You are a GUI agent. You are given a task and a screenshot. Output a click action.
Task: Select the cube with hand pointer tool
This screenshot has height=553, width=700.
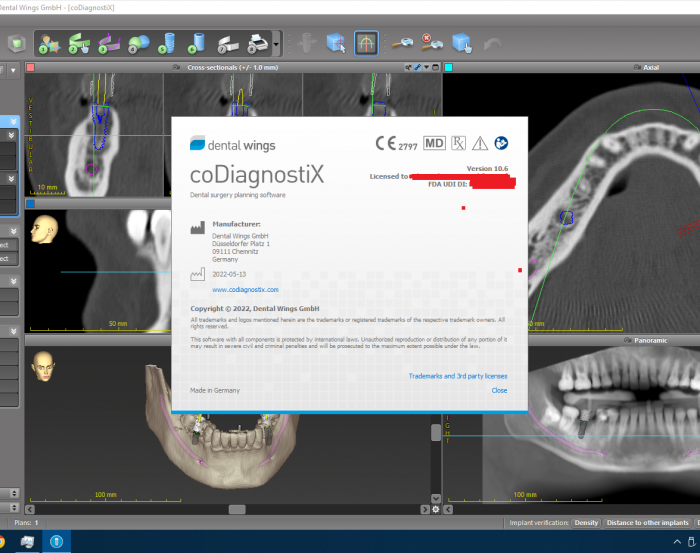pos(462,43)
